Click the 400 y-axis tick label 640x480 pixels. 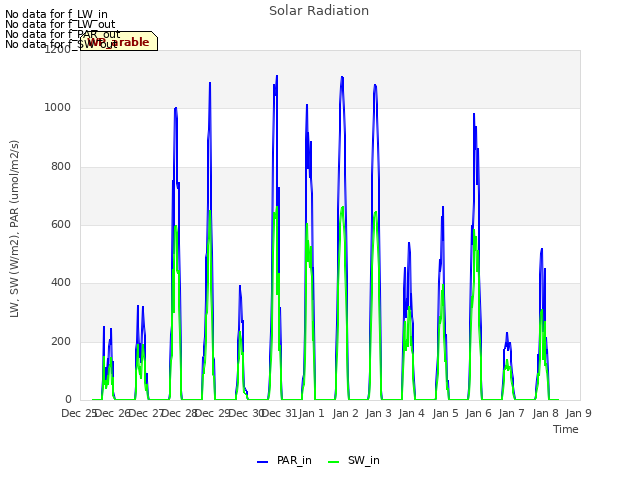tap(61, 283)
